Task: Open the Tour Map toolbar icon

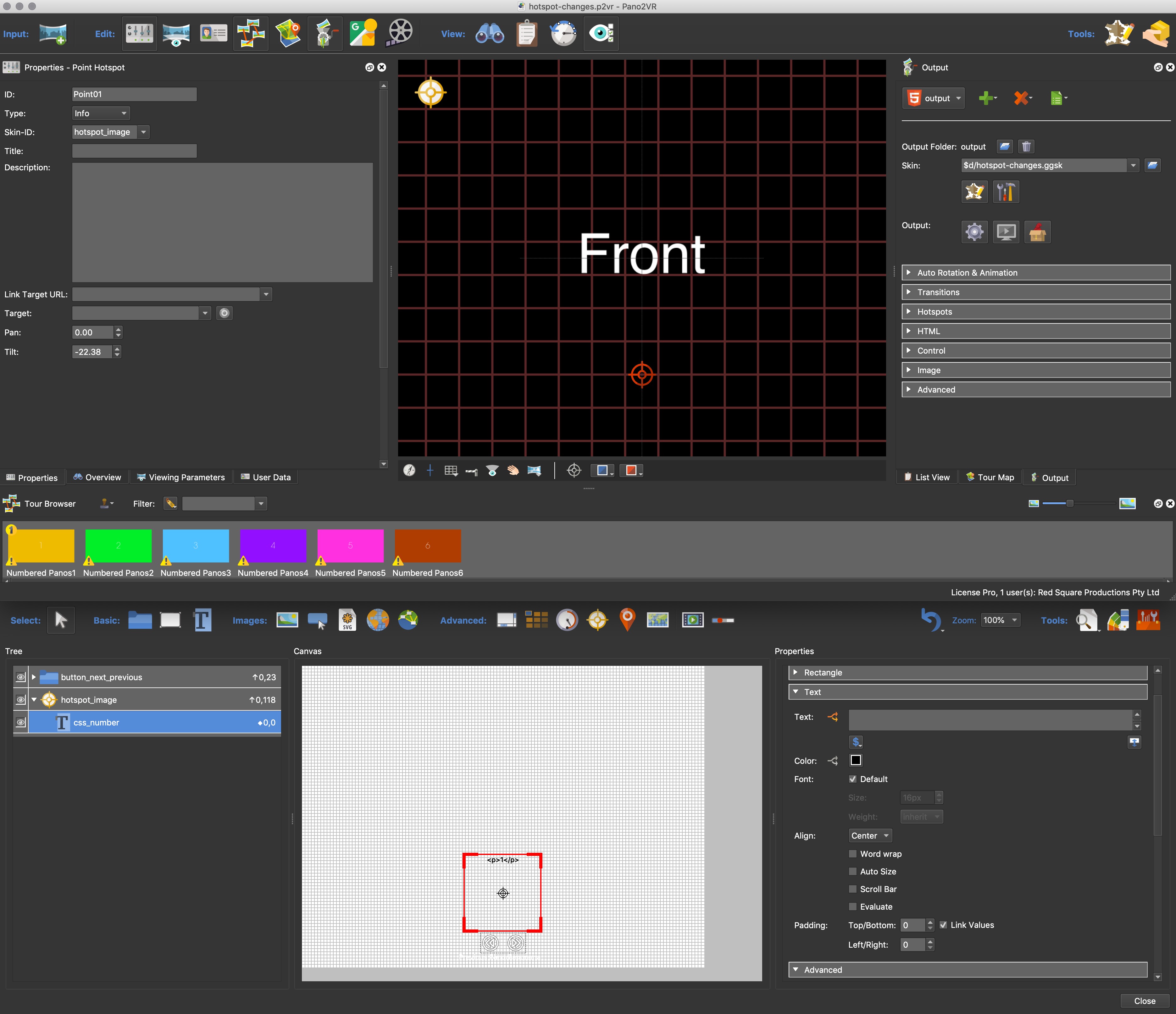Action: (288, 34)
